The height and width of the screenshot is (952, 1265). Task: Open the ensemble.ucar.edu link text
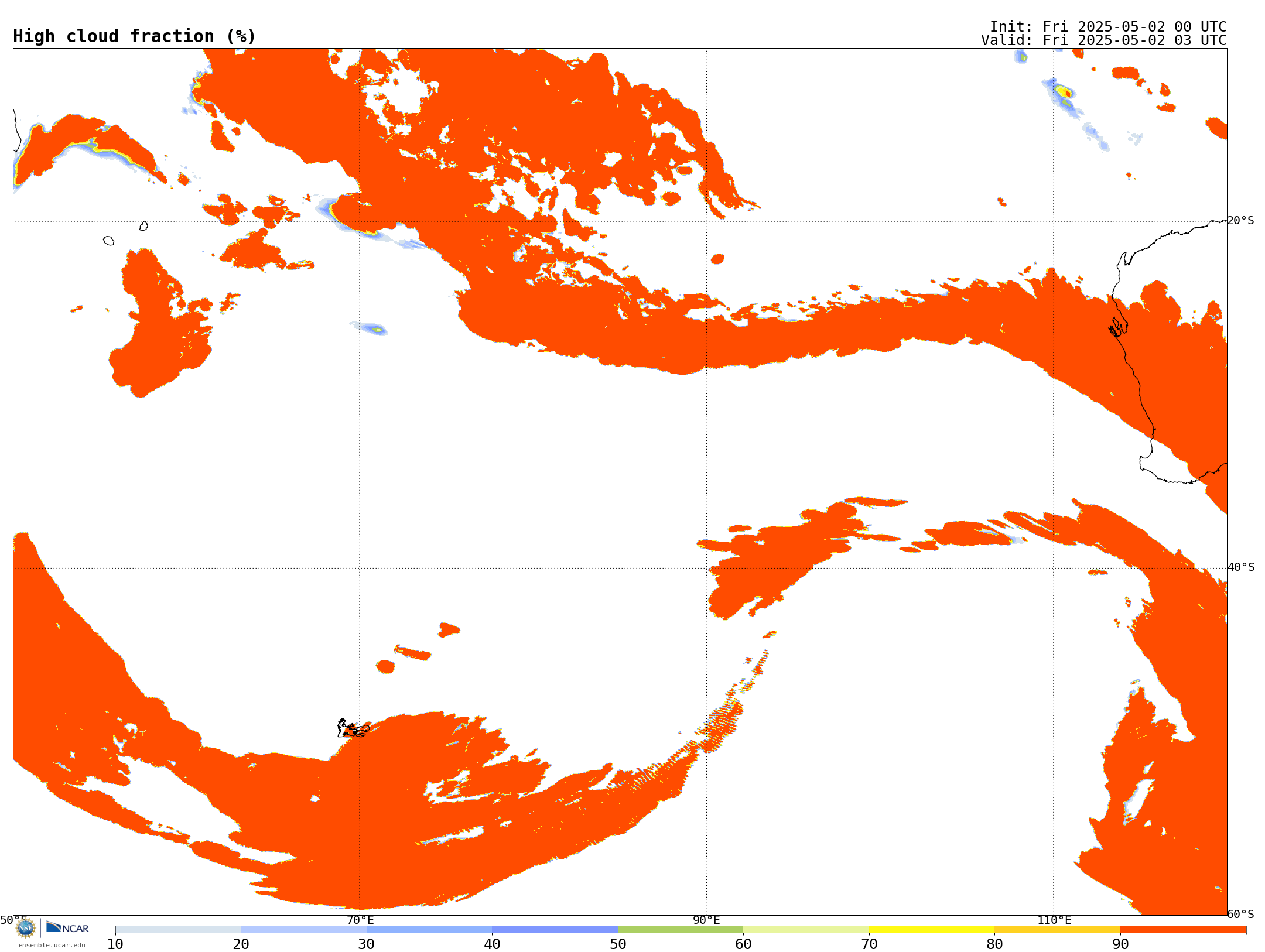click(52, 945)
